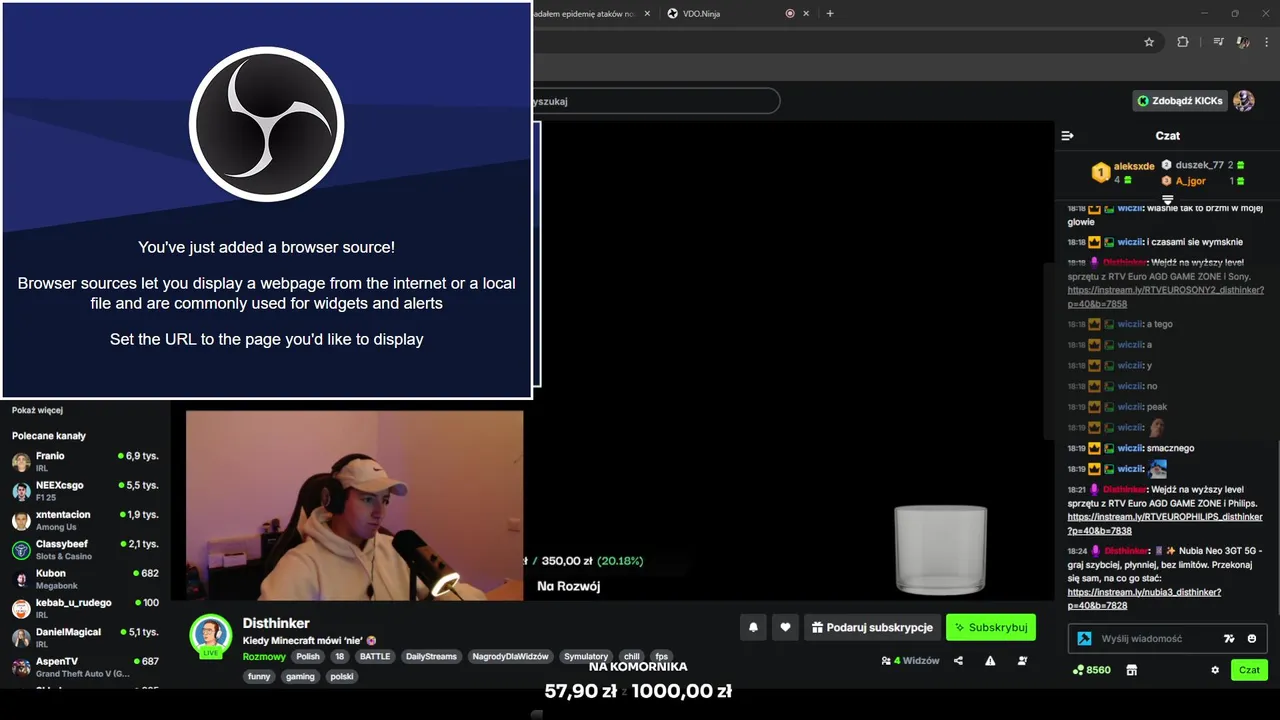Open NEEXcsgo recommended channel
The image size is (1280, 720).
[x=85, y=490]
